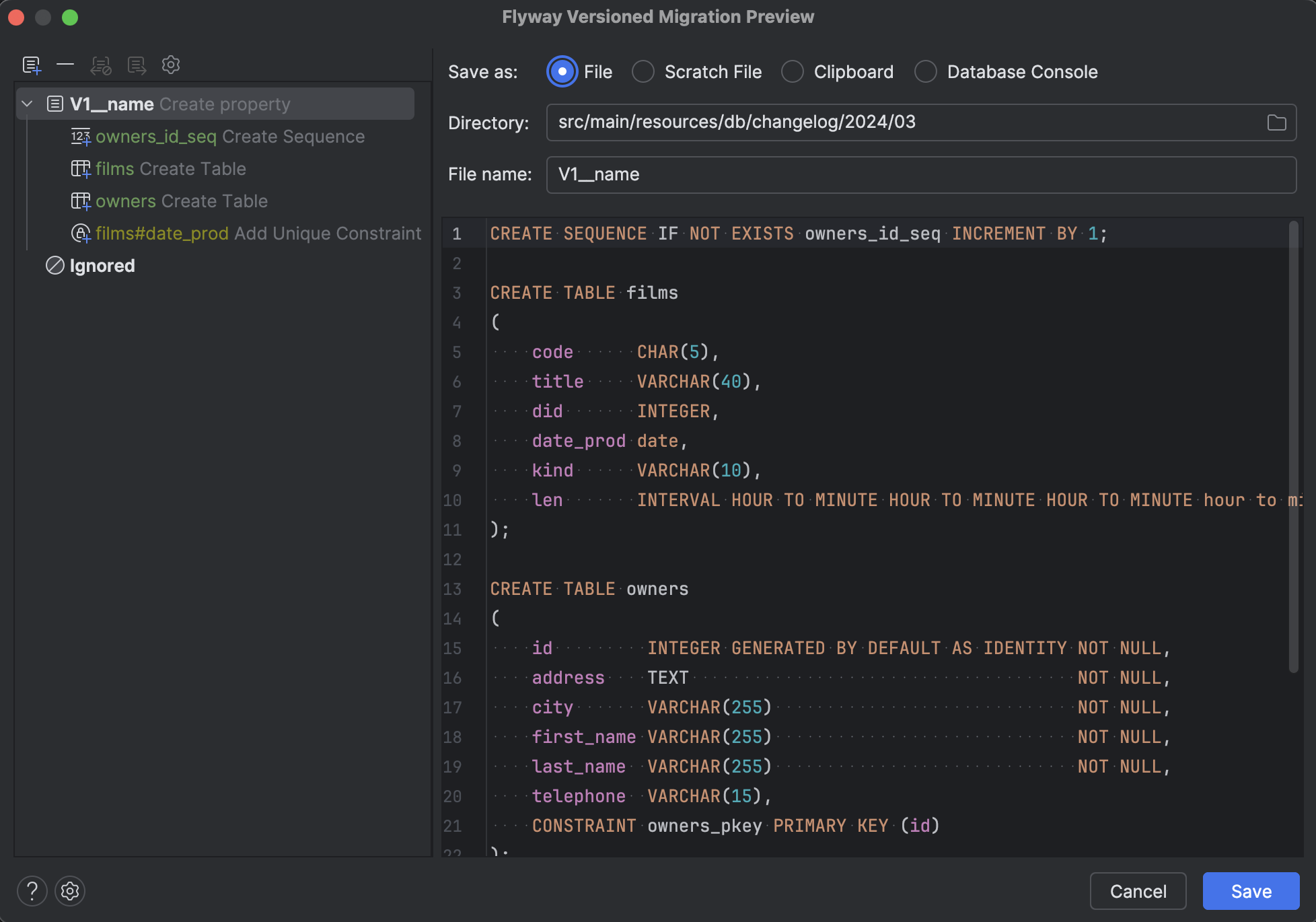Click the Cancel button

(1138, 891)
